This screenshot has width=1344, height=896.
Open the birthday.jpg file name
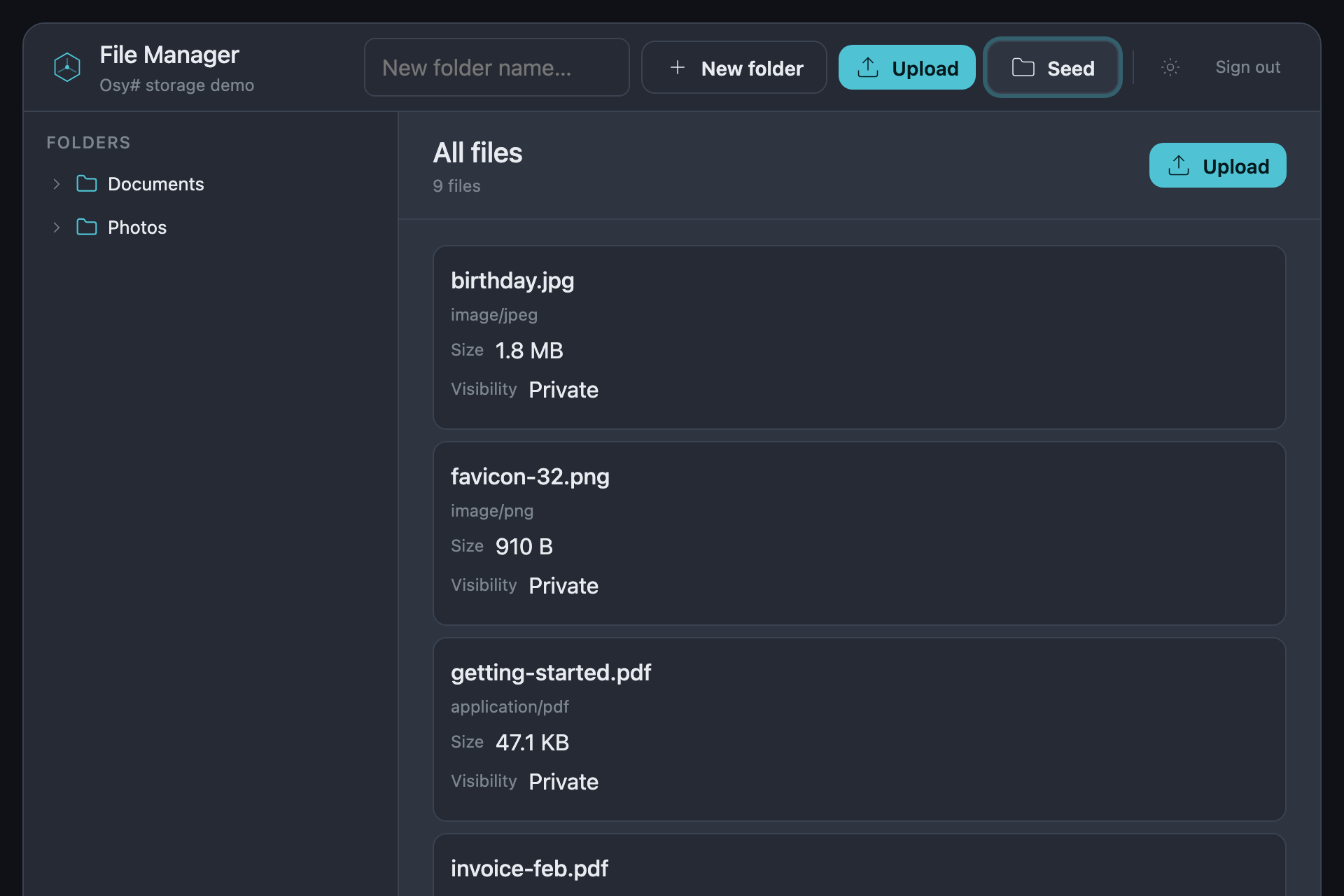[x=512, y=281]
